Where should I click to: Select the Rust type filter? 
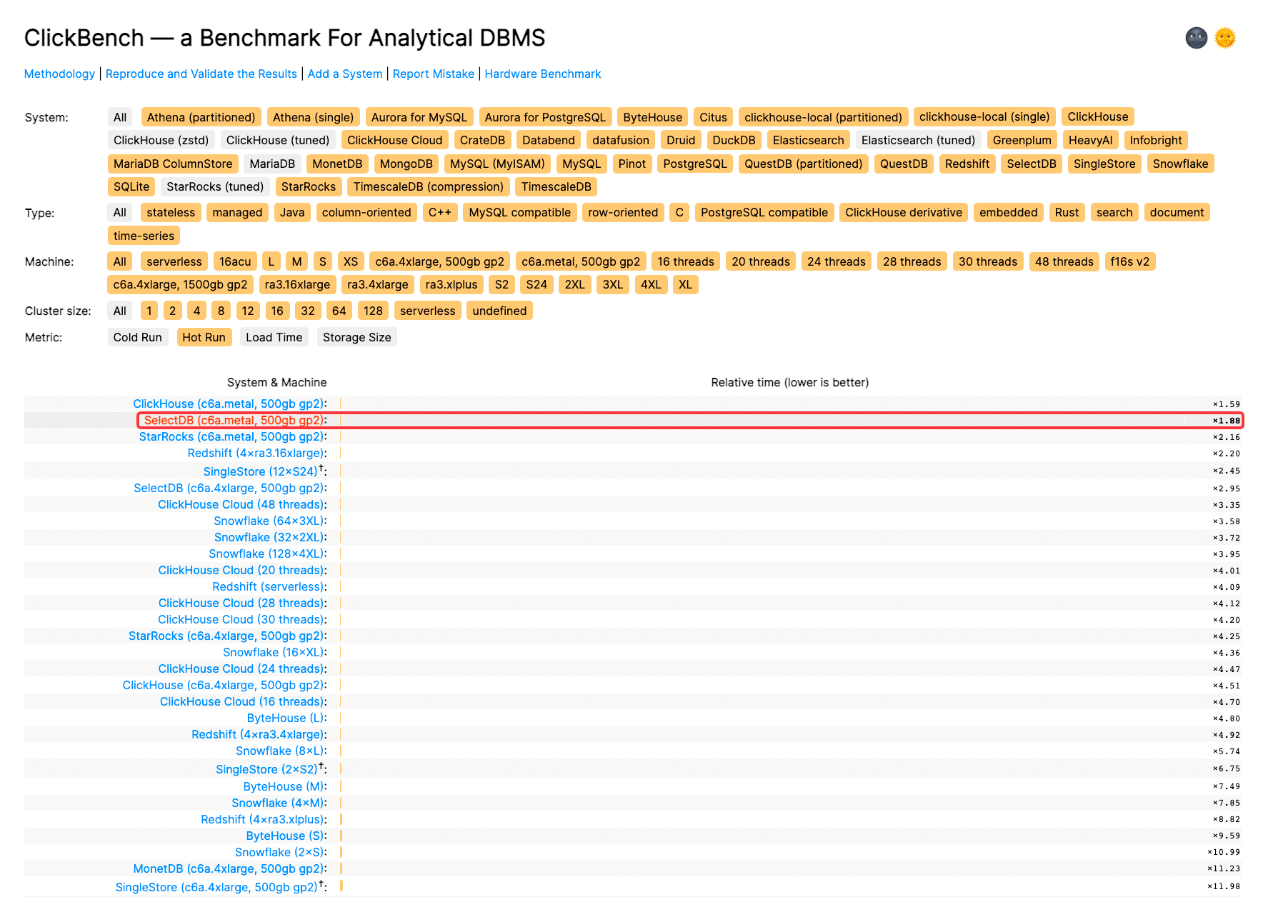(x=1066, y=212)
